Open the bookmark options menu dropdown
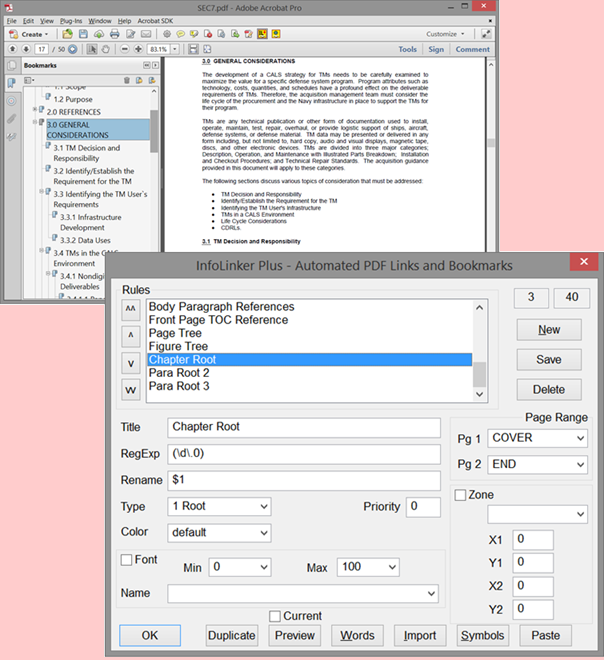 click(x=29, y=80)
